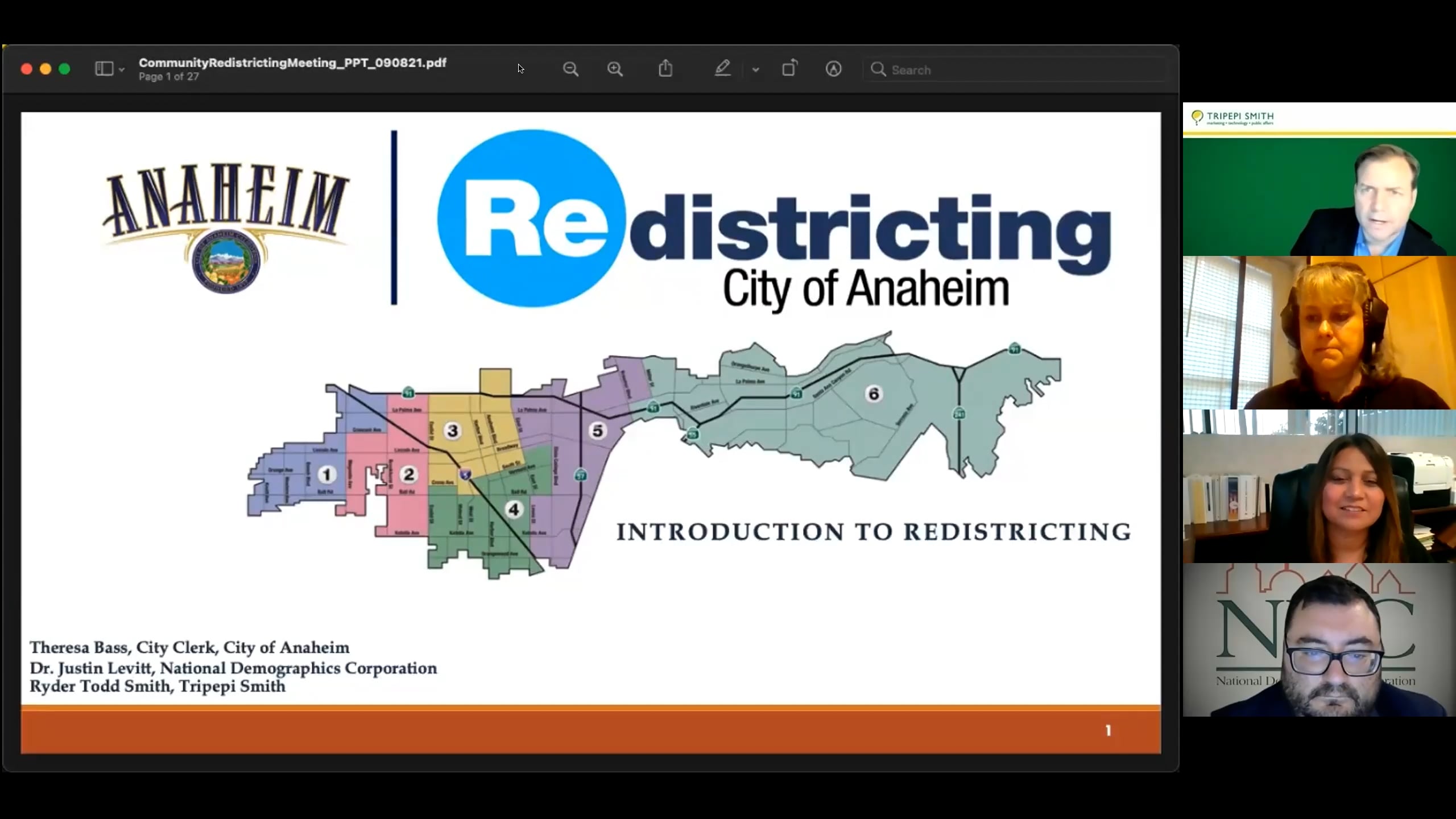Viewport: 1456px width, 819px height.
Task: Open the Share icon in toolbar
Action: 665,69
